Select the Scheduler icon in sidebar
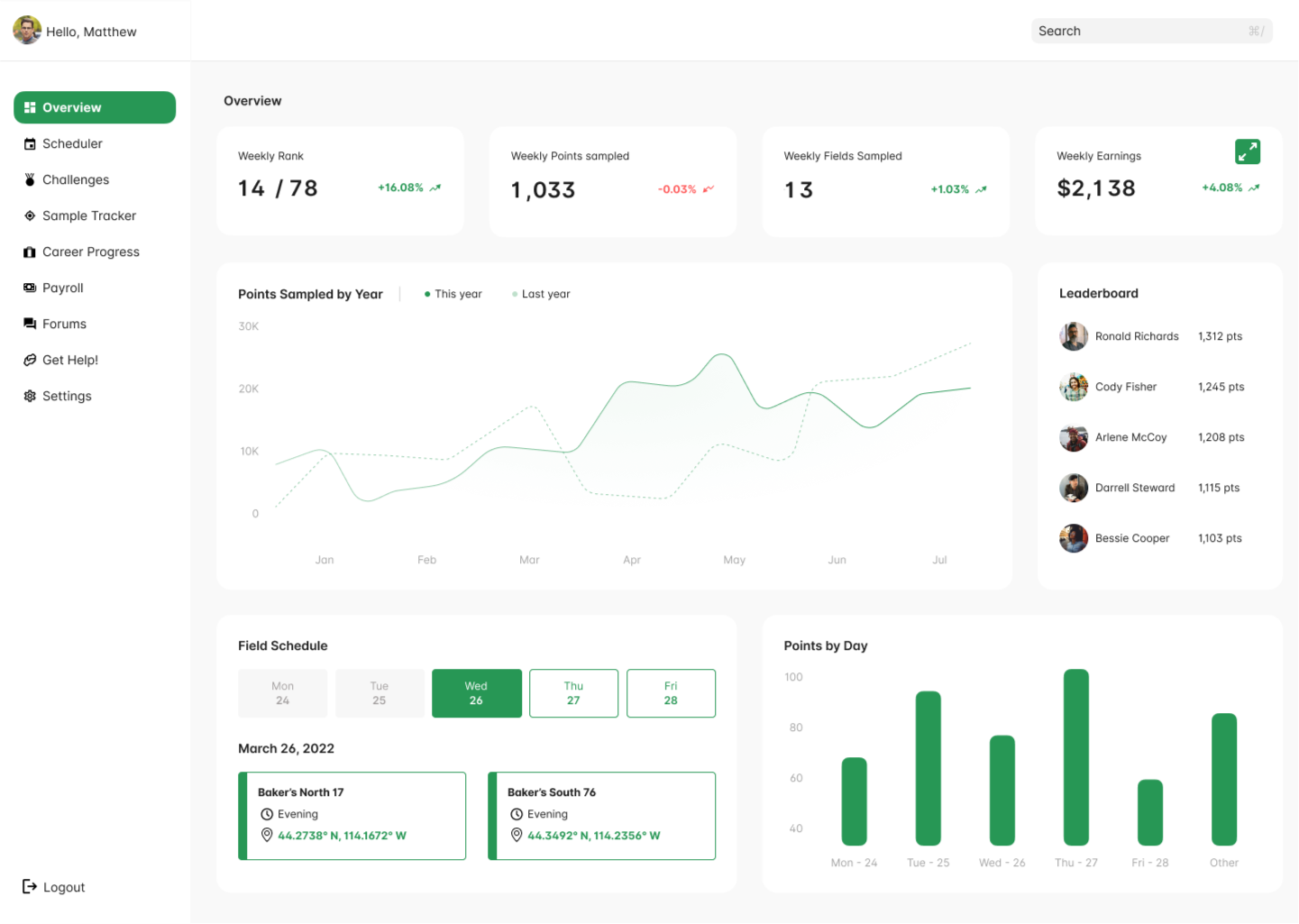 point(30,143)
